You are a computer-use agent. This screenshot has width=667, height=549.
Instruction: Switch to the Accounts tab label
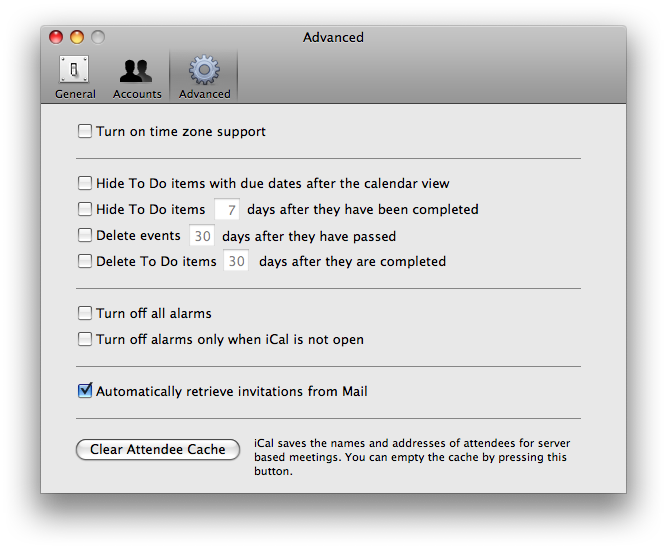pyautogui.click(x=137, y=94)
